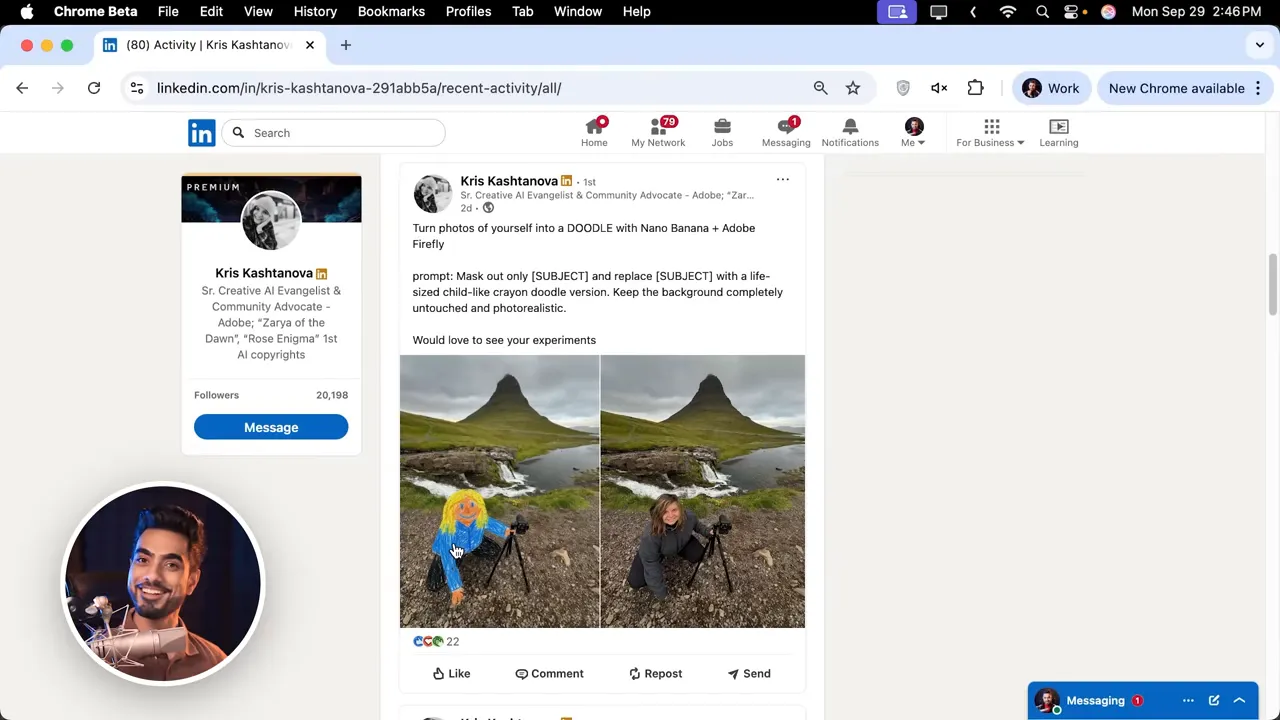Expand the Messaging panel chevron
Viewport: 1280px width, 720px height.
[x=1239, y=701]
